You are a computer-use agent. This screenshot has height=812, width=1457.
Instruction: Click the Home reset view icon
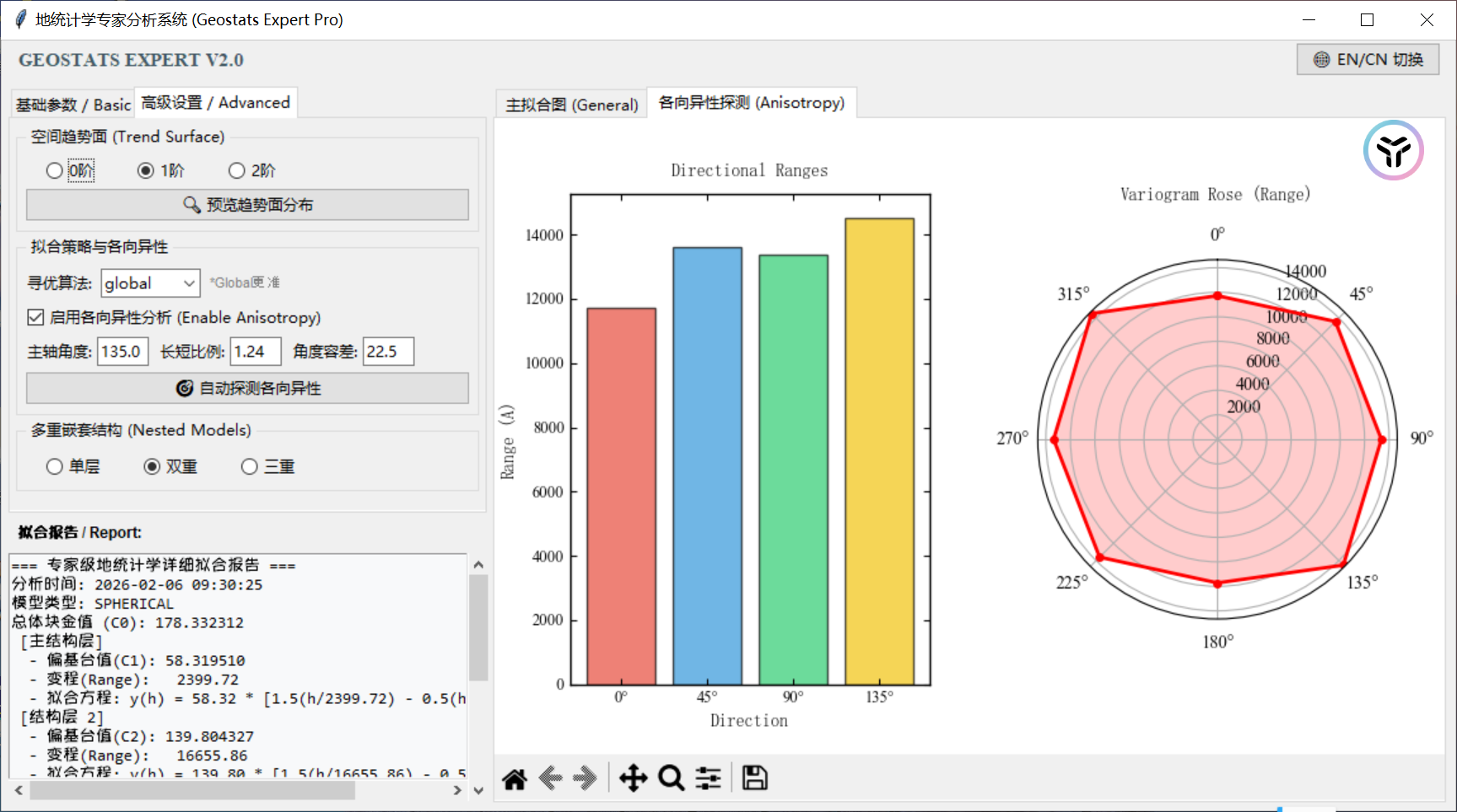pyautogui.click(x=515, y=778)
